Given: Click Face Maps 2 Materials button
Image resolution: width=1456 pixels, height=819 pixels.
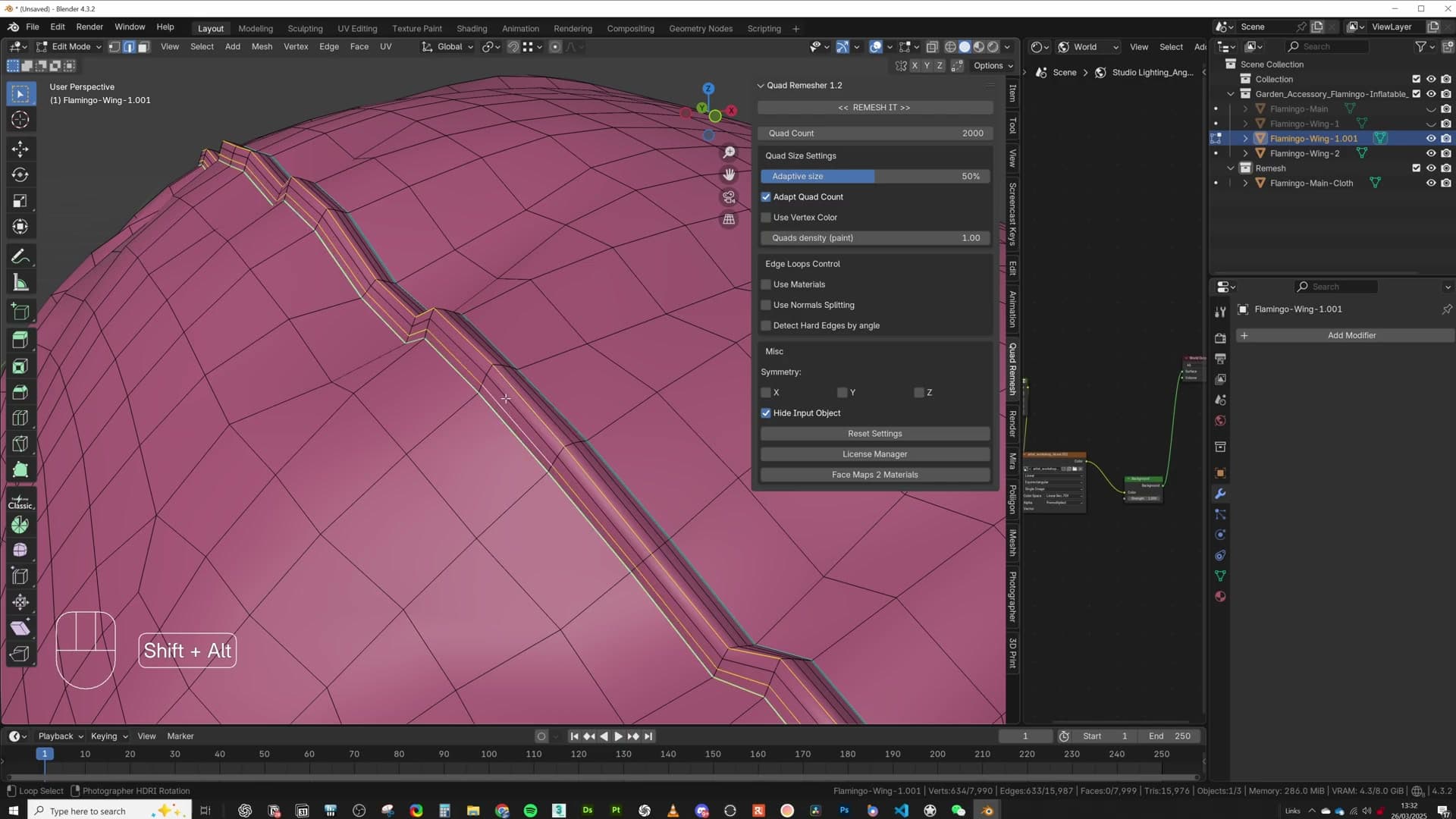Looking at the screenshot, I should [874, 475].
